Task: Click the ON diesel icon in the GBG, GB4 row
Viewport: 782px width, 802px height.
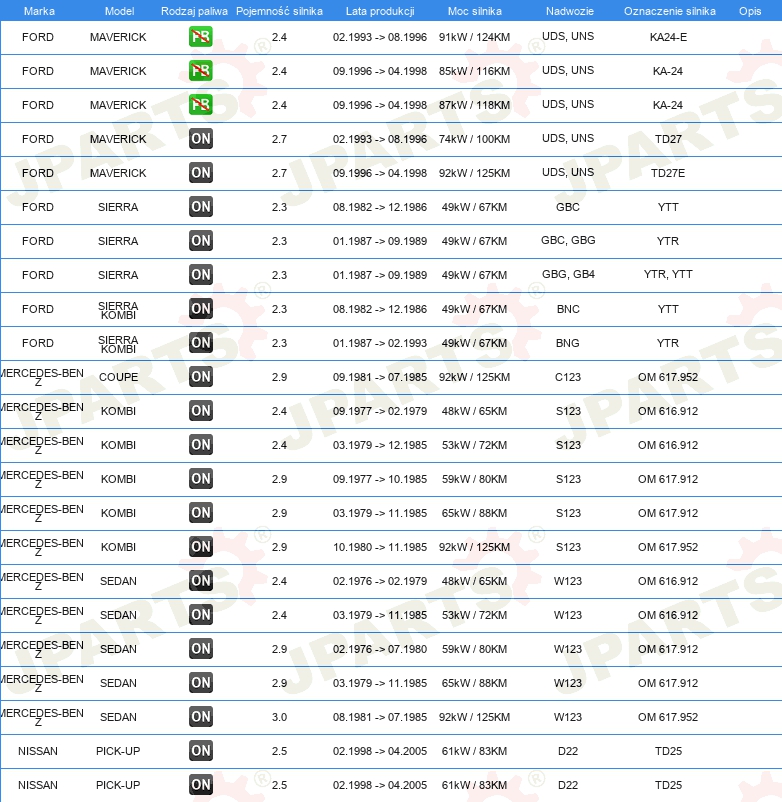Action: (x=200, y=275)
